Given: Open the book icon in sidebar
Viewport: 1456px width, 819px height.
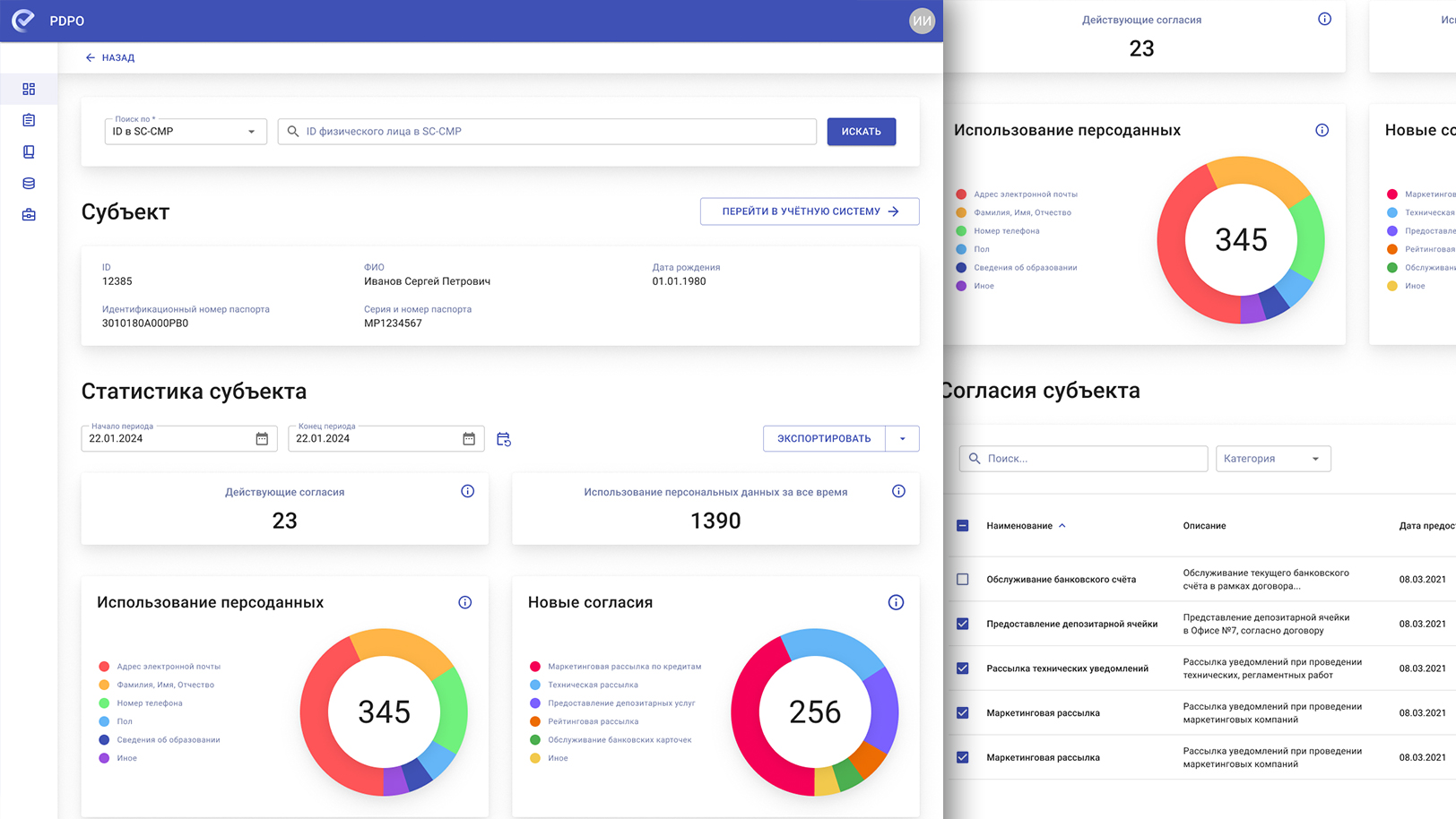Looking at the screenshot, I should [29, 152].
